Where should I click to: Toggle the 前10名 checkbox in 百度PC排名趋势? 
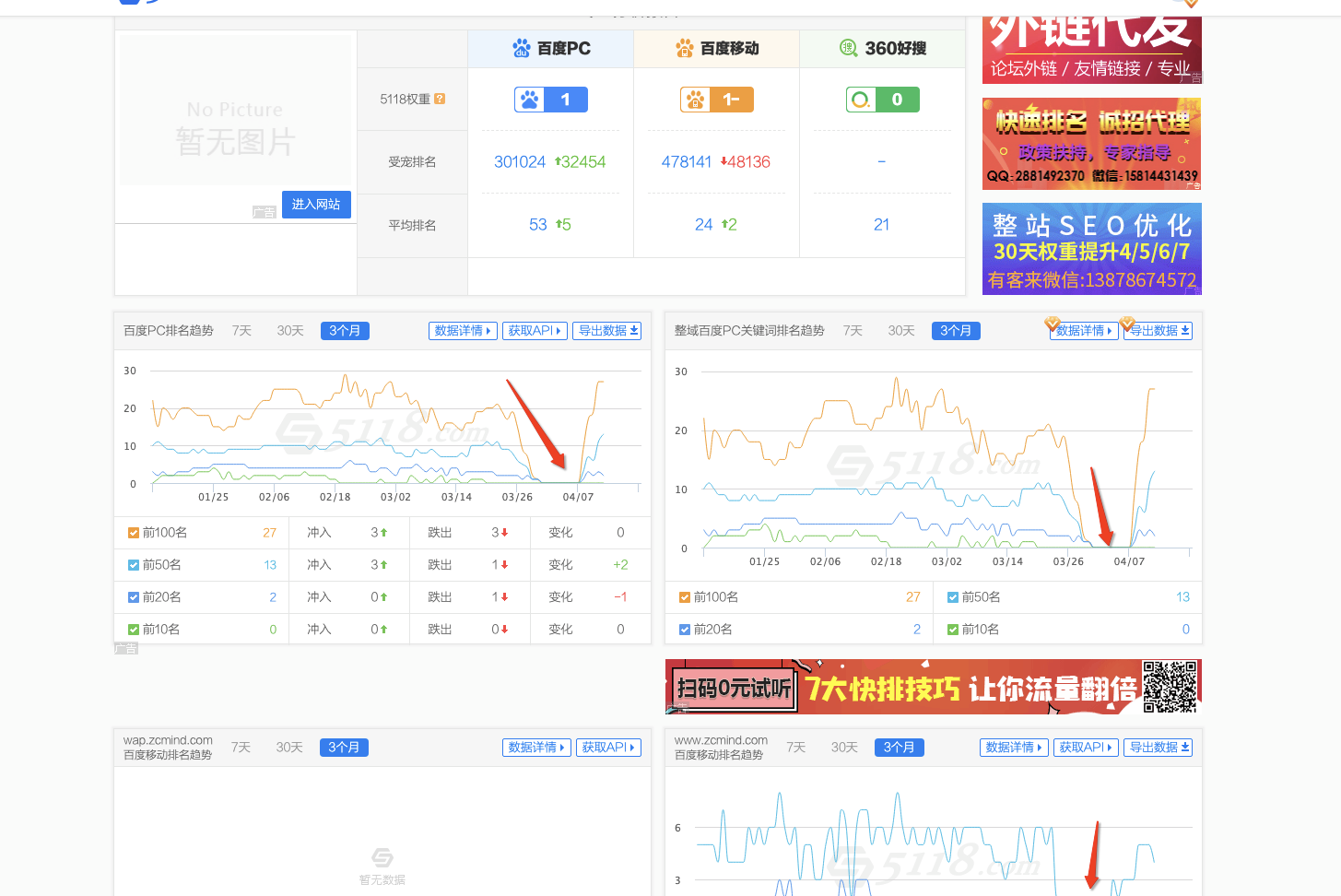tap(134, 630)
